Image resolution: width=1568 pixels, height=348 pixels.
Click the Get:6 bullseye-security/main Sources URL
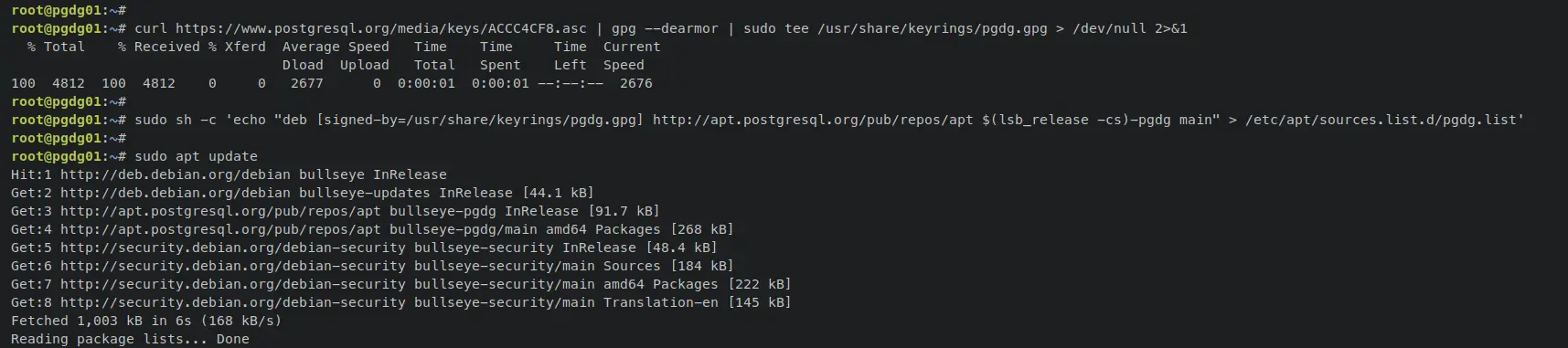[233, 266]
